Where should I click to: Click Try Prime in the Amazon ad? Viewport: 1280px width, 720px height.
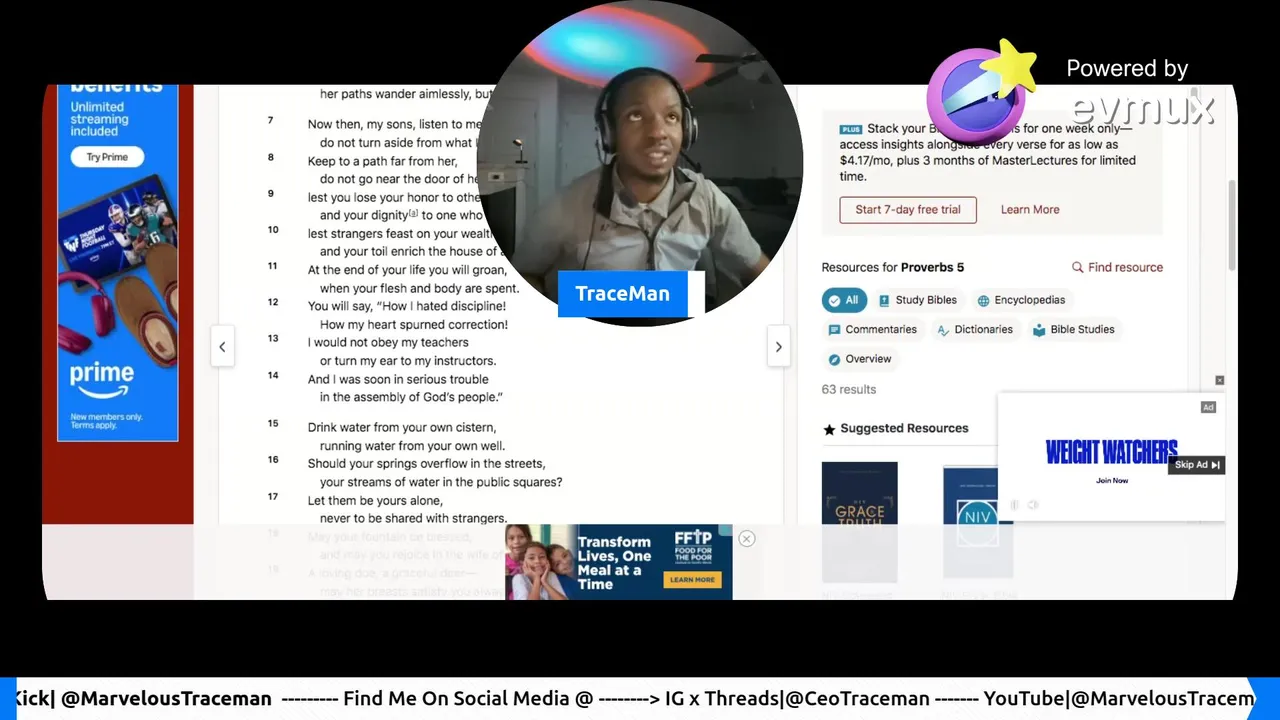pyautogui.click(x=107, y=157)
